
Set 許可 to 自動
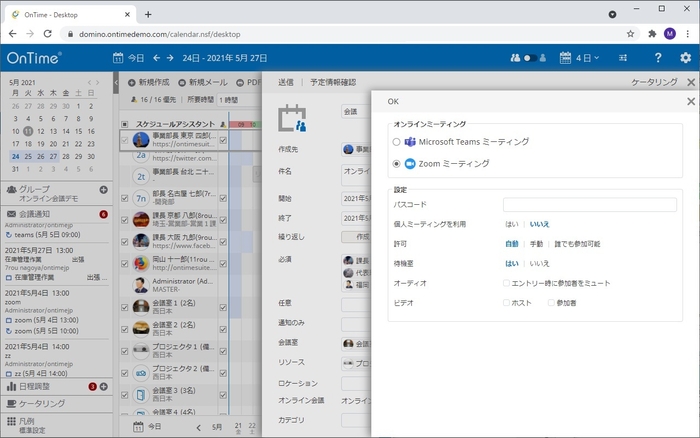coord(512,244)
